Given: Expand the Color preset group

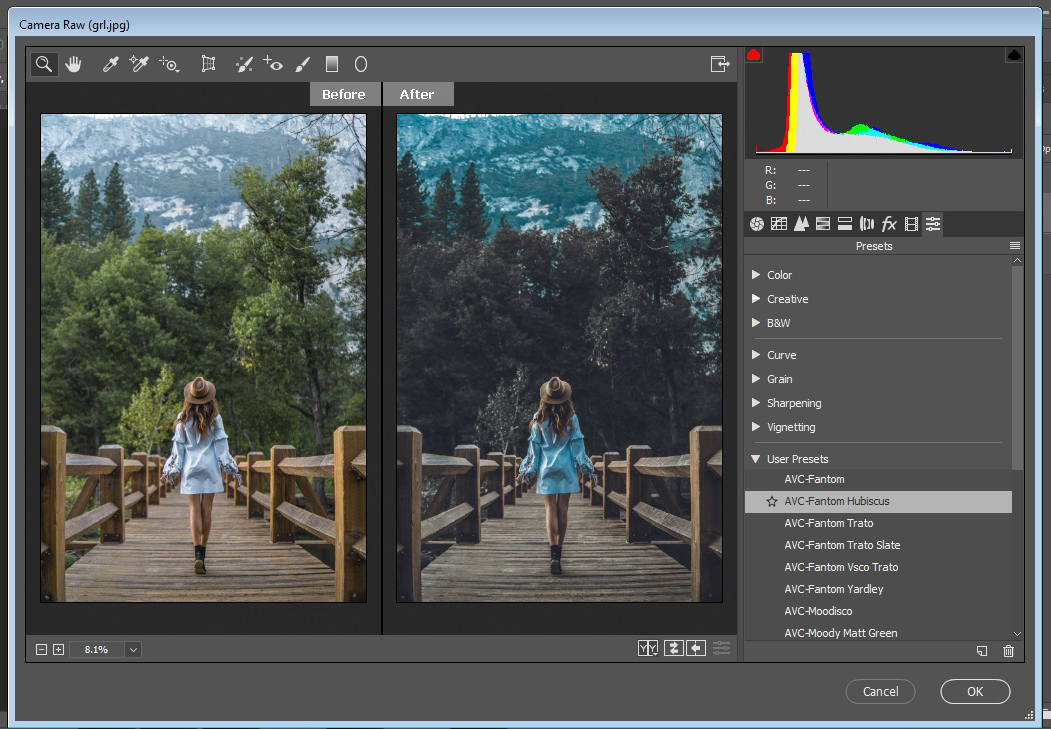Looking at the screenshot, I should tap(756, 275).
